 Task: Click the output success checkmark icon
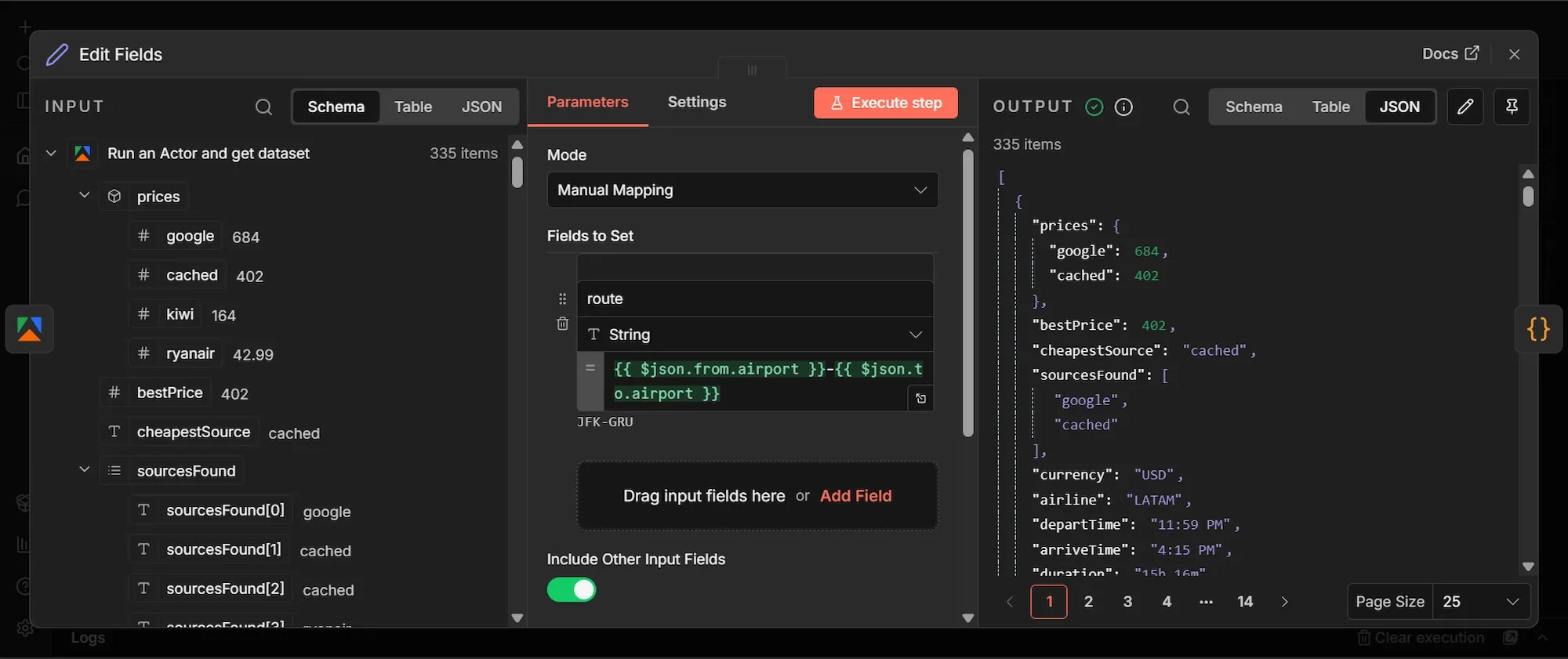(x=1094, y=107)
